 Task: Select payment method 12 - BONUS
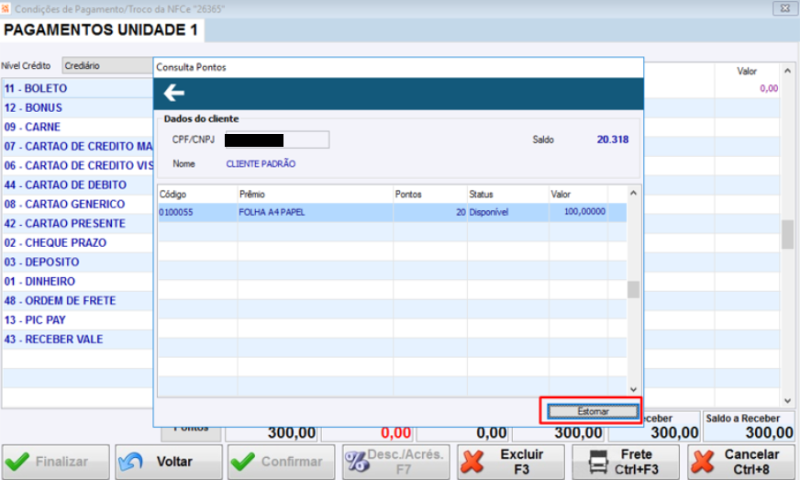click(78, 108)
